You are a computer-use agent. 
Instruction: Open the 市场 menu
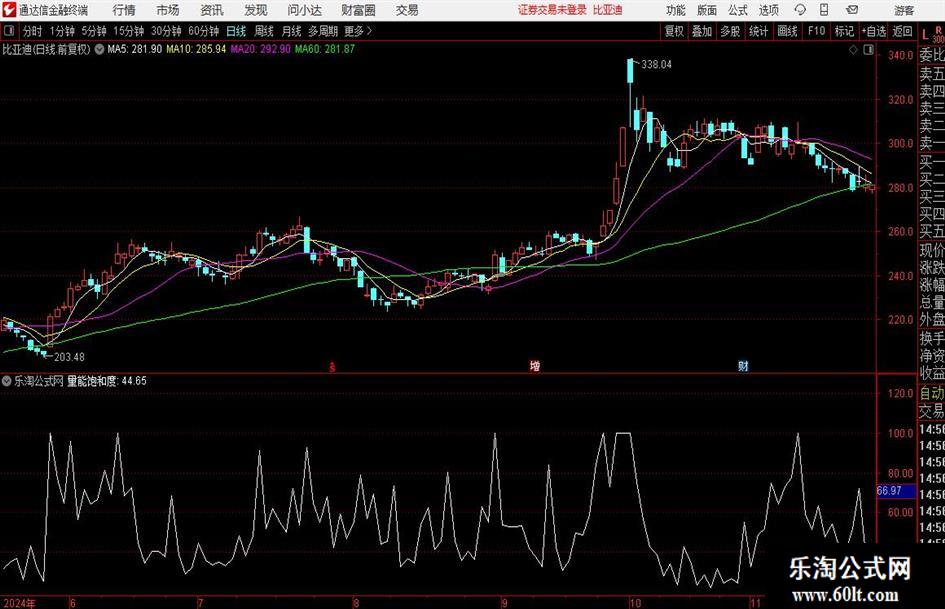click(x=168, y=10)
